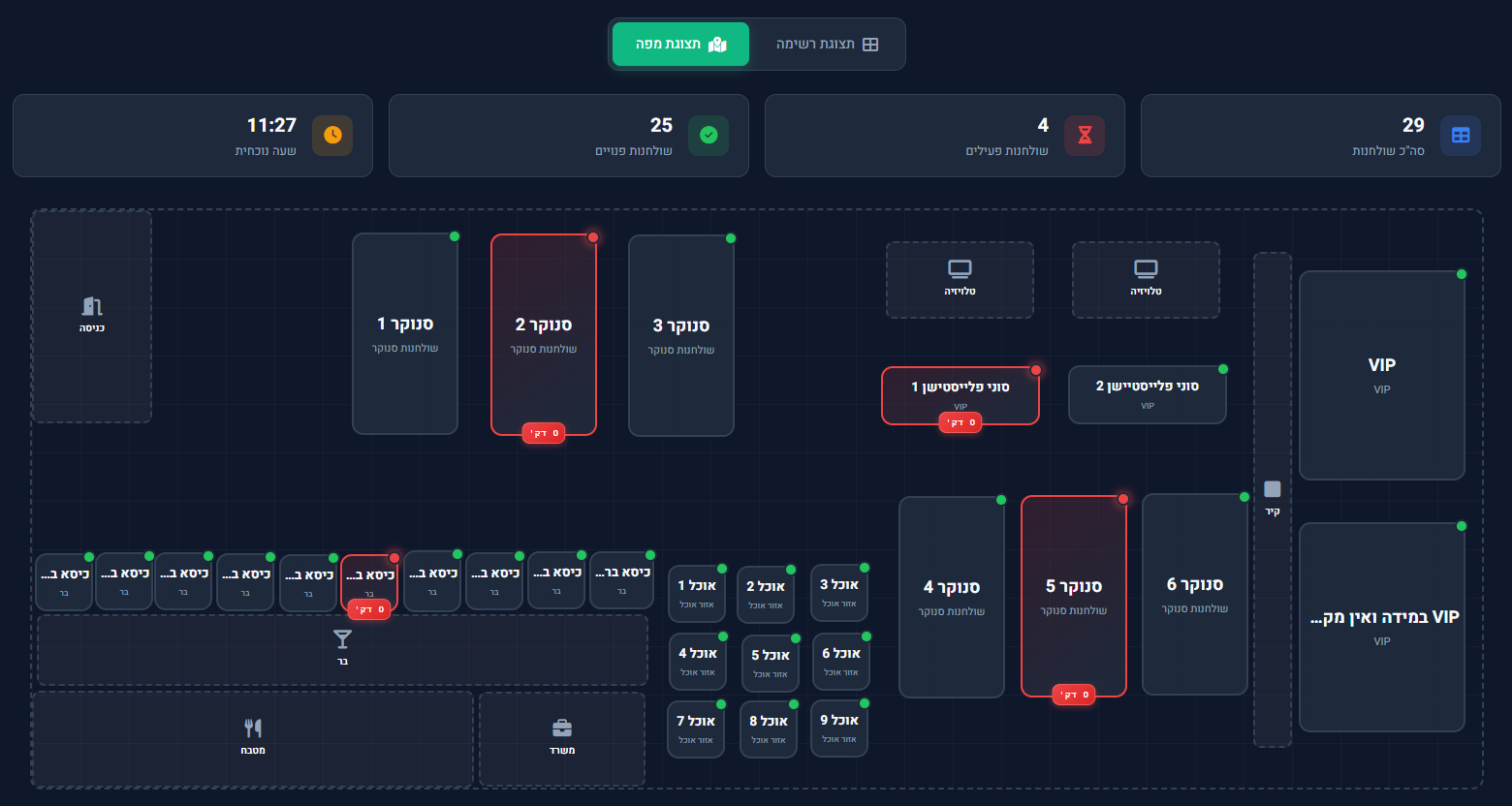Select the map view tab (תצוגת מפה)
This screenshot has width=1512, height=806.
click(x=680, y=45)
